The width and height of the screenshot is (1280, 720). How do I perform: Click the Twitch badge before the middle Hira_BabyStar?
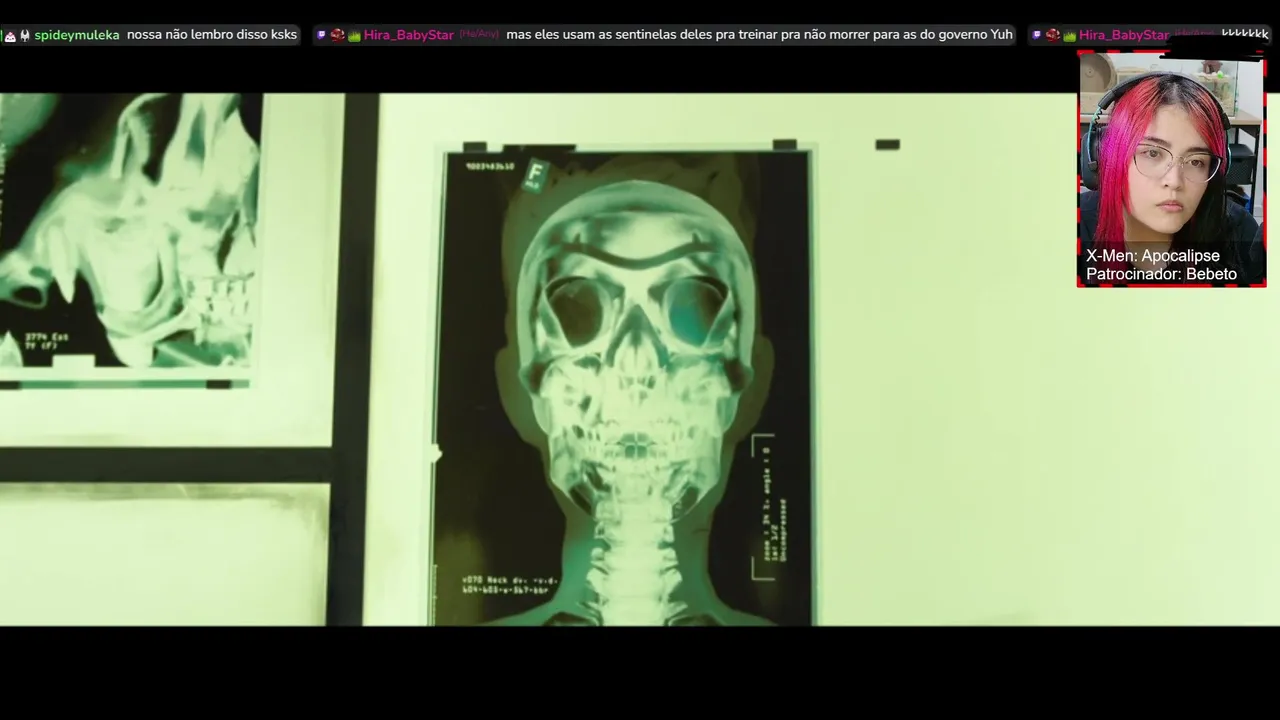[322, 35]
